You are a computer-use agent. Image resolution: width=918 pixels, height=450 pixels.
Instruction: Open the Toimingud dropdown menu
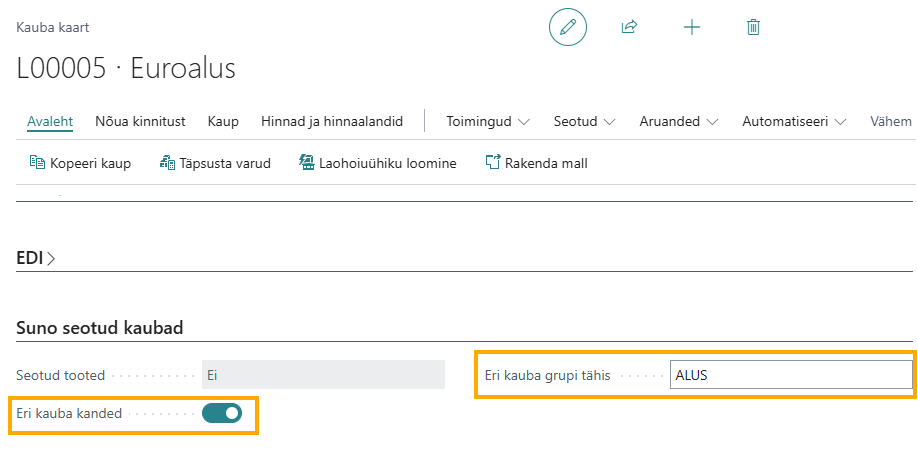488,122
